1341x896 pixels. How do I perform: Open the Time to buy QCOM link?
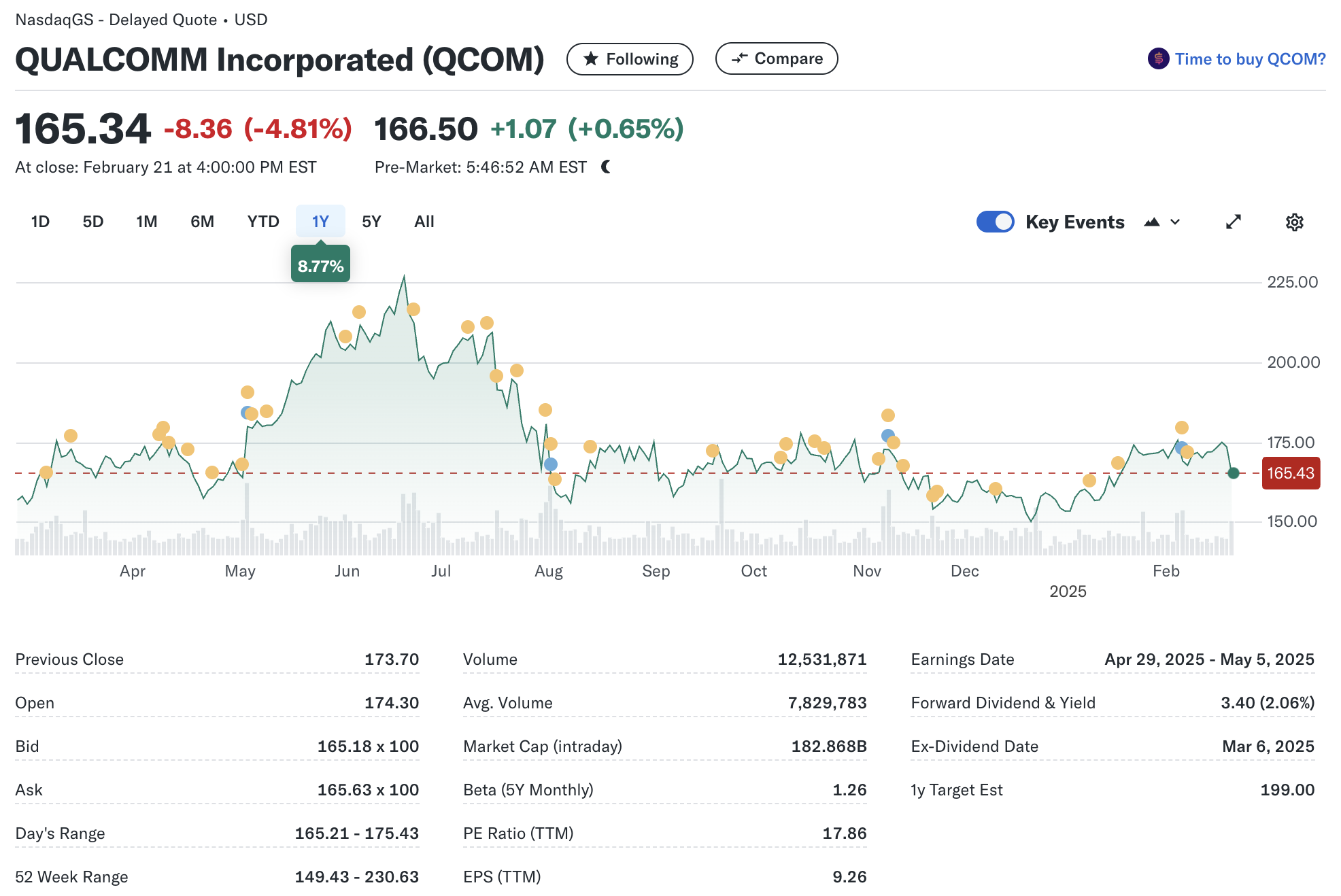click(1250, 59)
